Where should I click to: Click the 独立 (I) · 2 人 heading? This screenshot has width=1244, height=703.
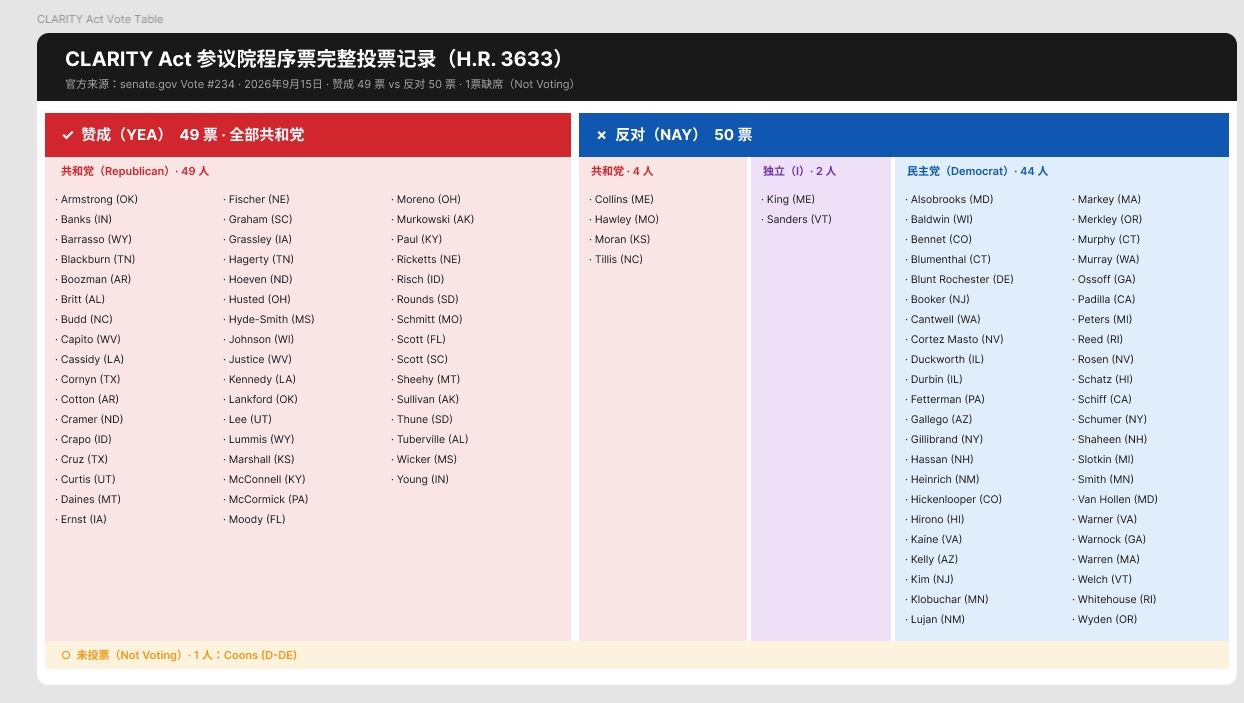click(800, 171)
